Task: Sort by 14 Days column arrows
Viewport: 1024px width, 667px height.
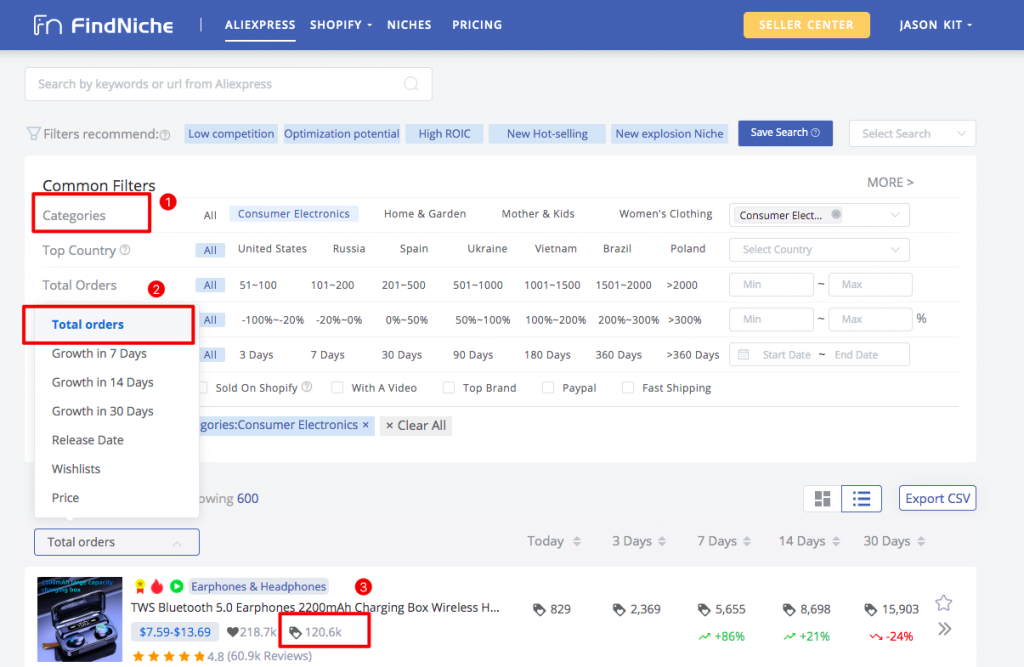Action: point(836,541)
